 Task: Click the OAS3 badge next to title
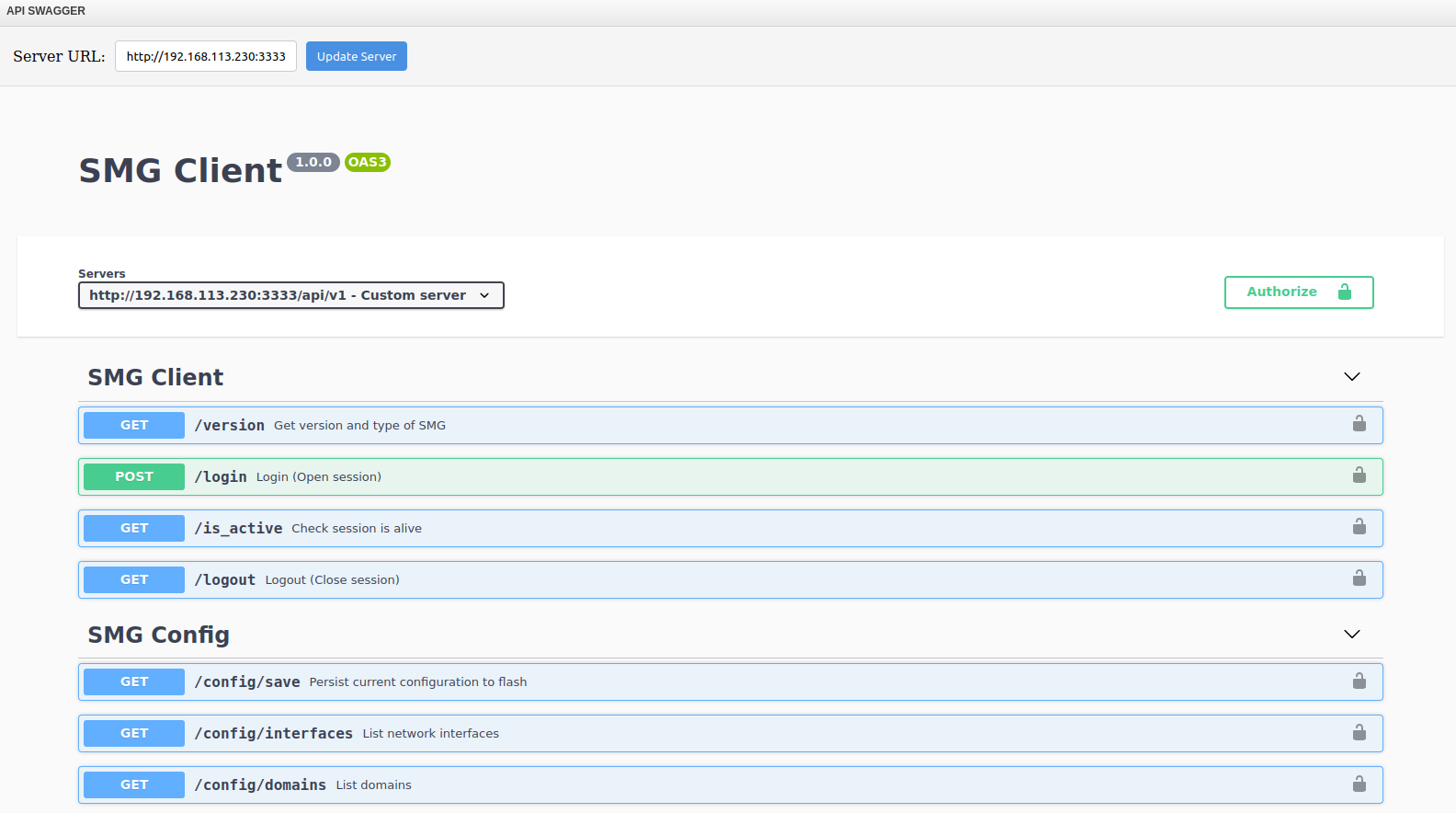tap(368, 163)
